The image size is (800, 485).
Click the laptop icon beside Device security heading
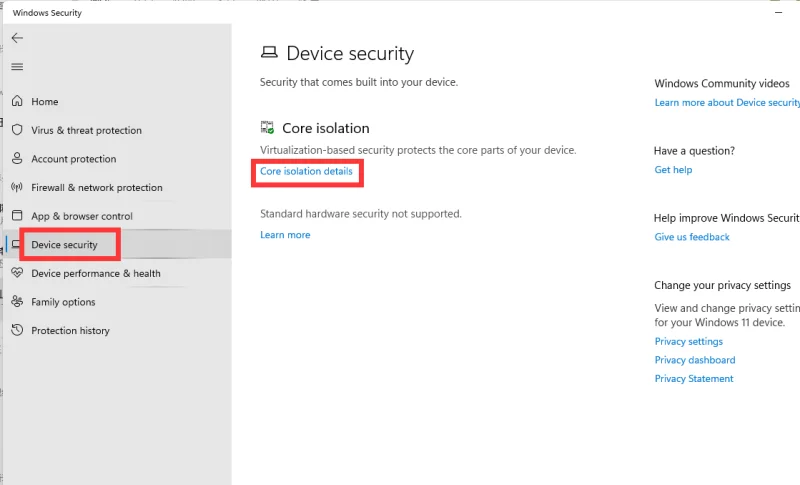[x=269, y=52]
